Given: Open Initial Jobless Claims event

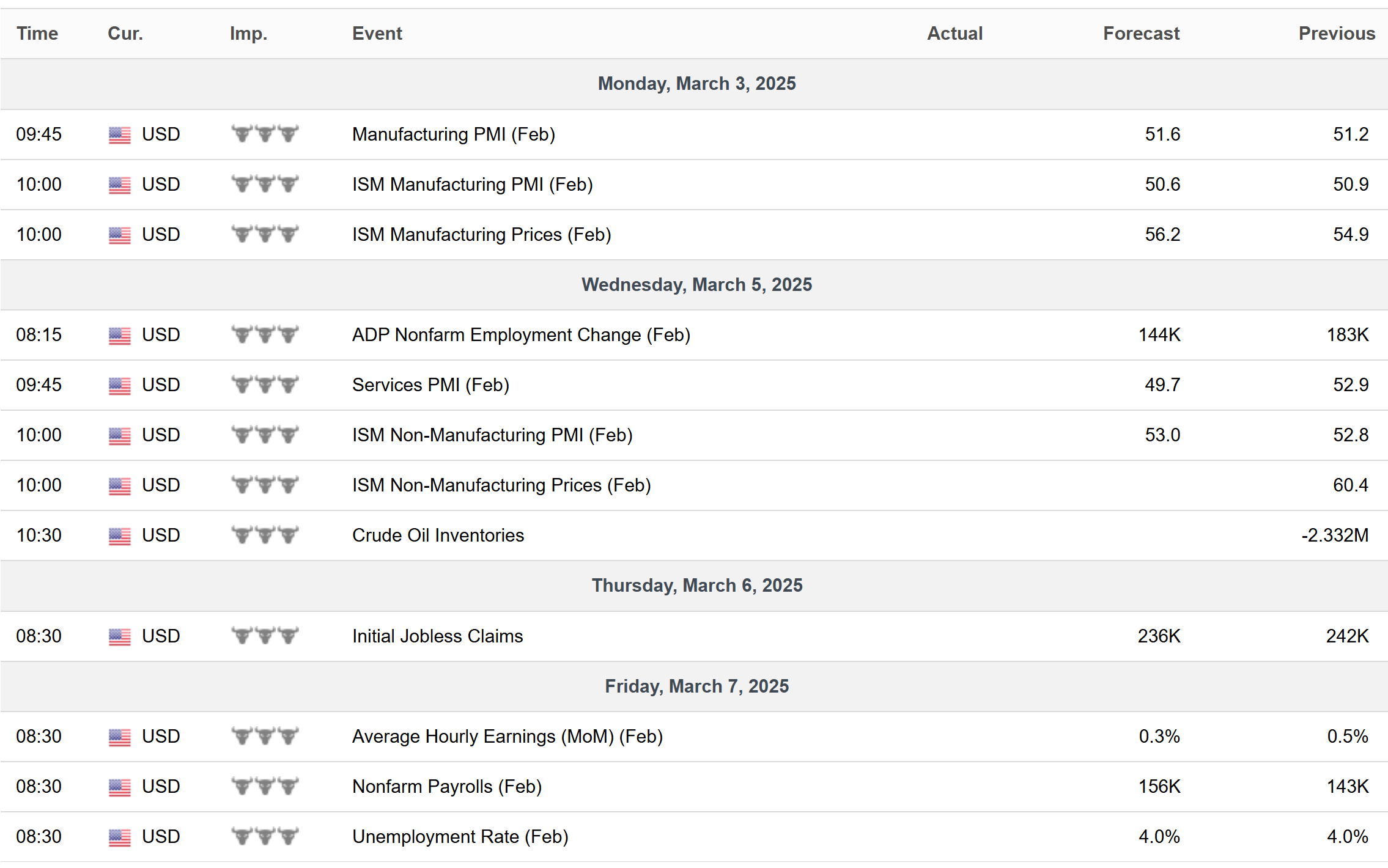Looking at the screenshot, I should pos(438,636).
